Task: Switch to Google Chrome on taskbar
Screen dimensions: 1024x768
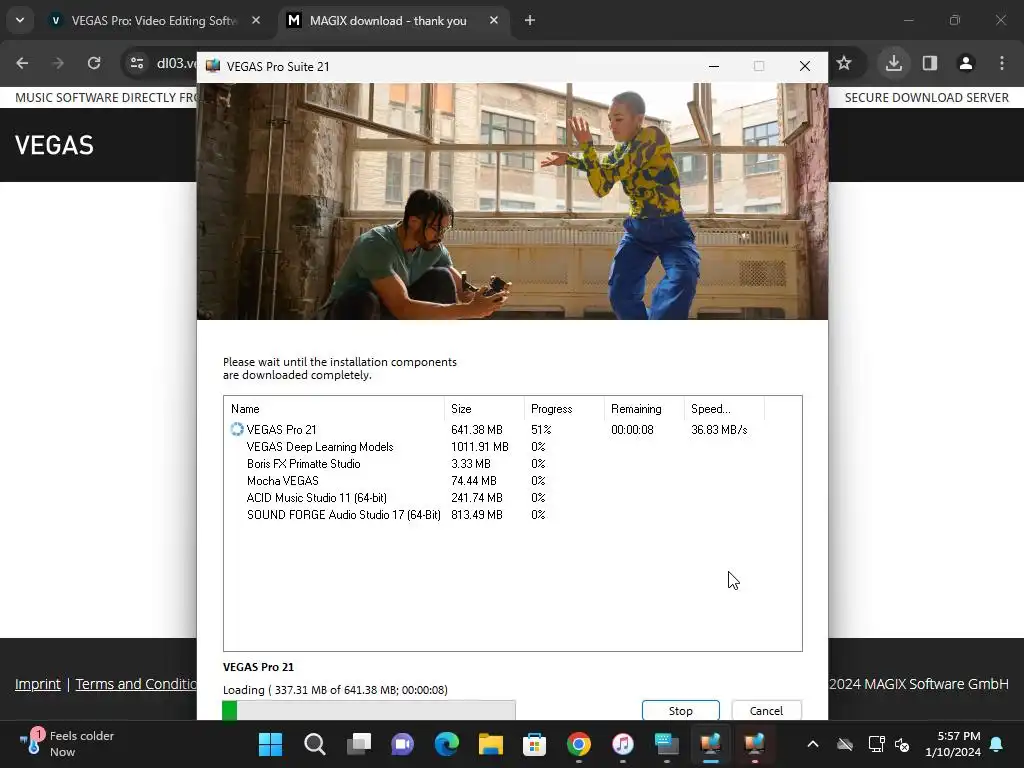Action: tap(579, 744)
